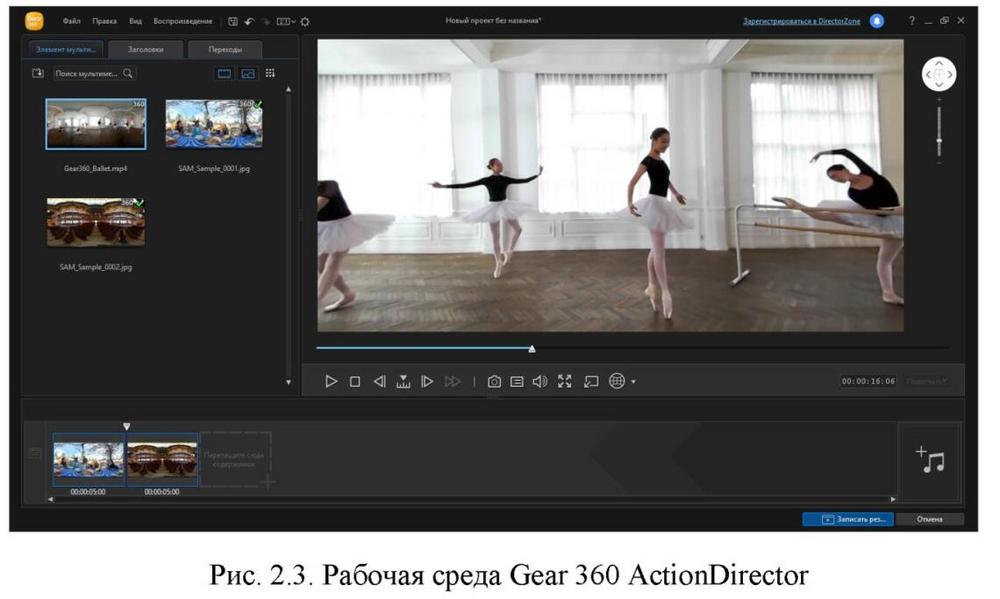Toggle video files filter in library
Viewport: 1000px width, 599px height.
tap(224, 73)
